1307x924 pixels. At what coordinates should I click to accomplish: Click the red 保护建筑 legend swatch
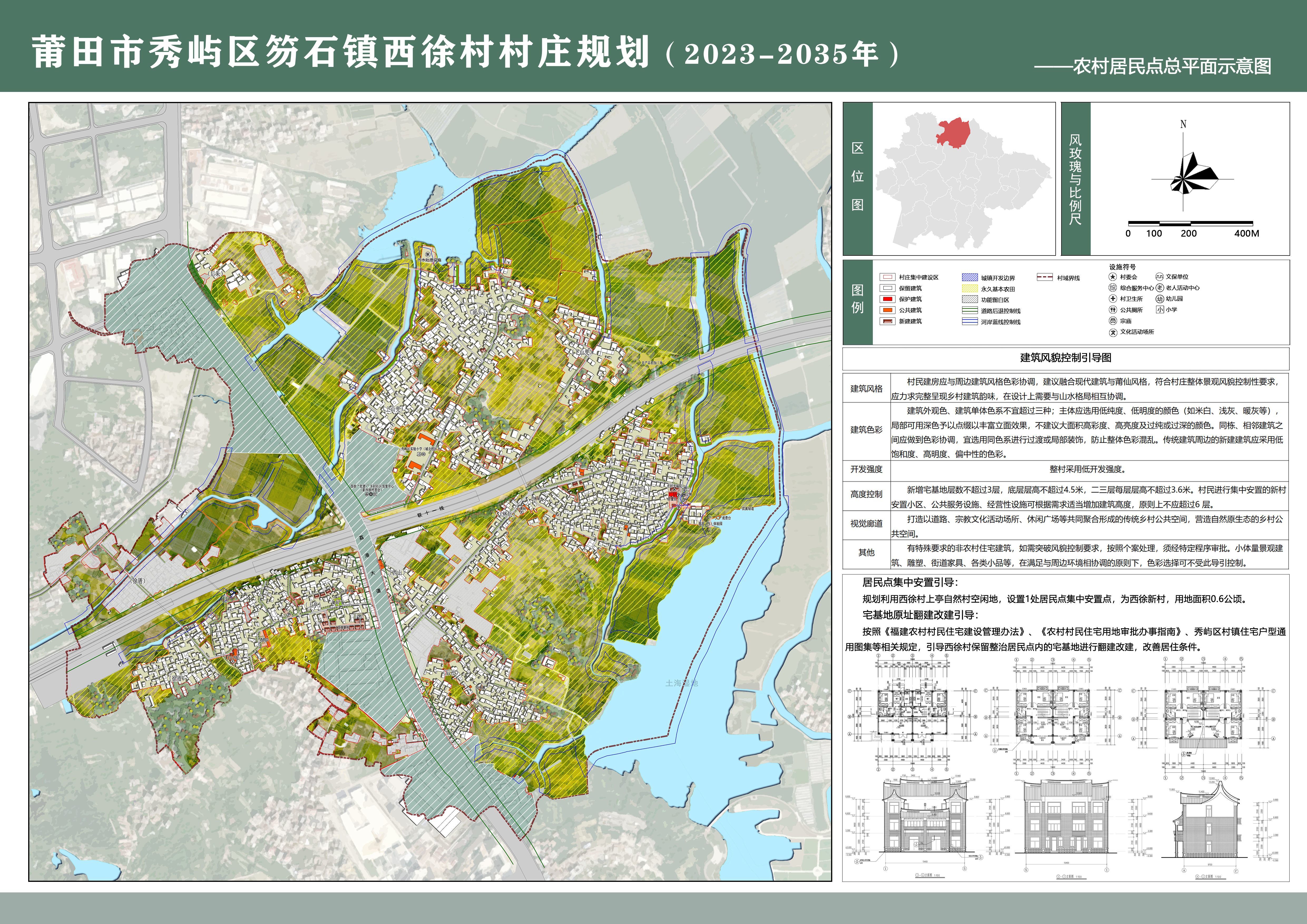point(888,299)
